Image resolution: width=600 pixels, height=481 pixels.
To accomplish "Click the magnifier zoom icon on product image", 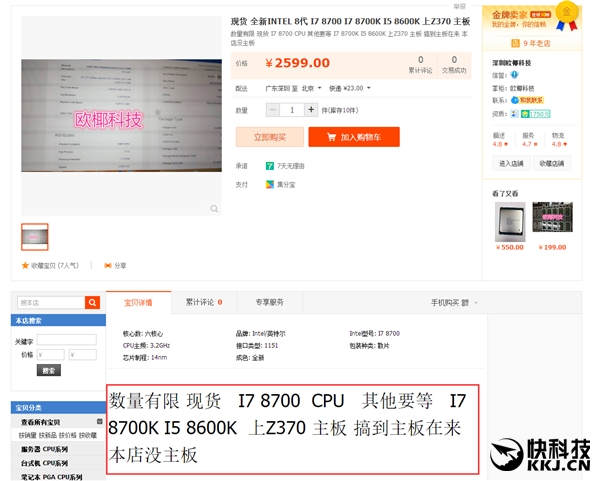I will (214, 209).
